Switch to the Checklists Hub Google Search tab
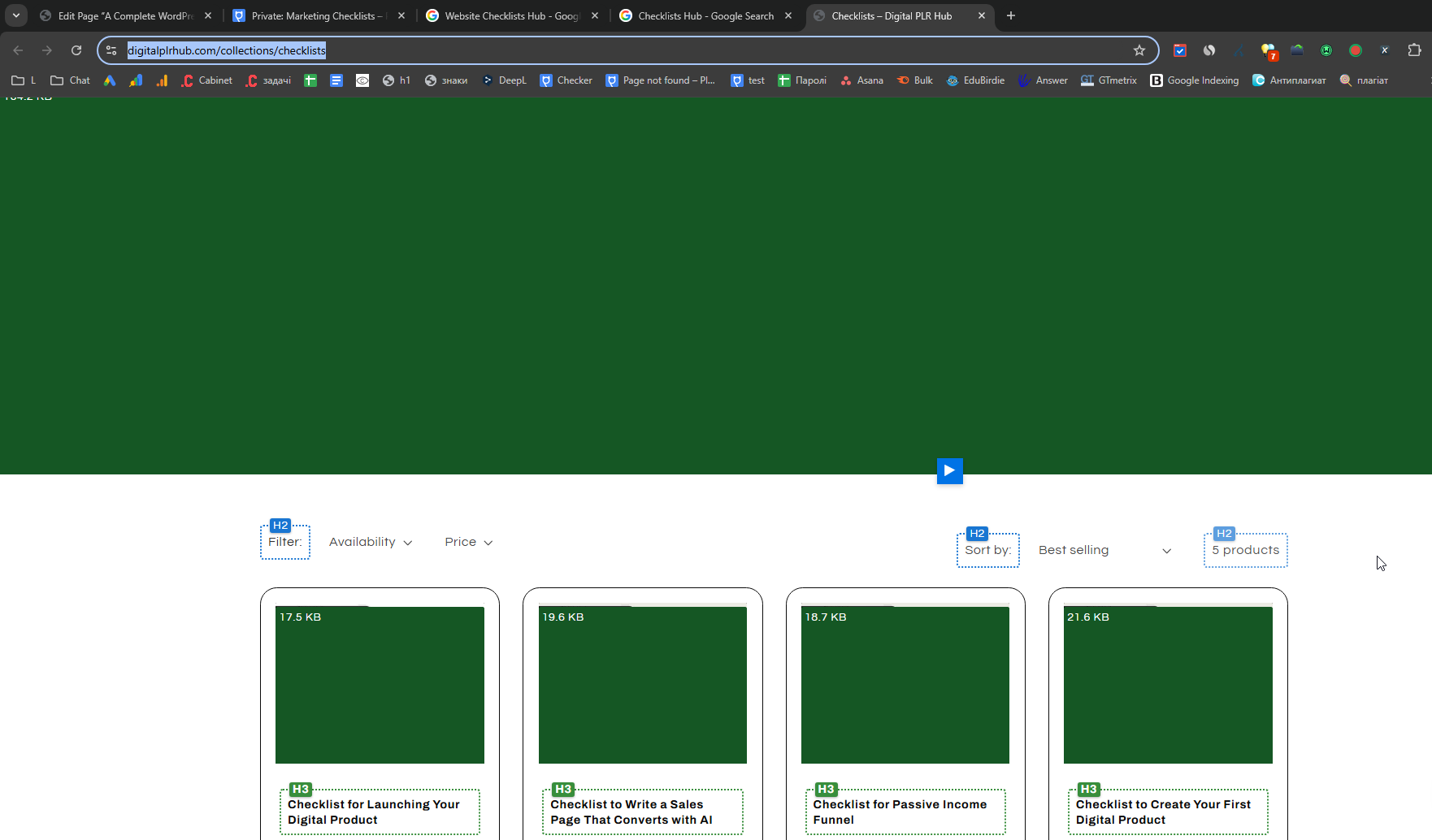1432x840 pixels. pyautogui.click(x=705, y=15)
